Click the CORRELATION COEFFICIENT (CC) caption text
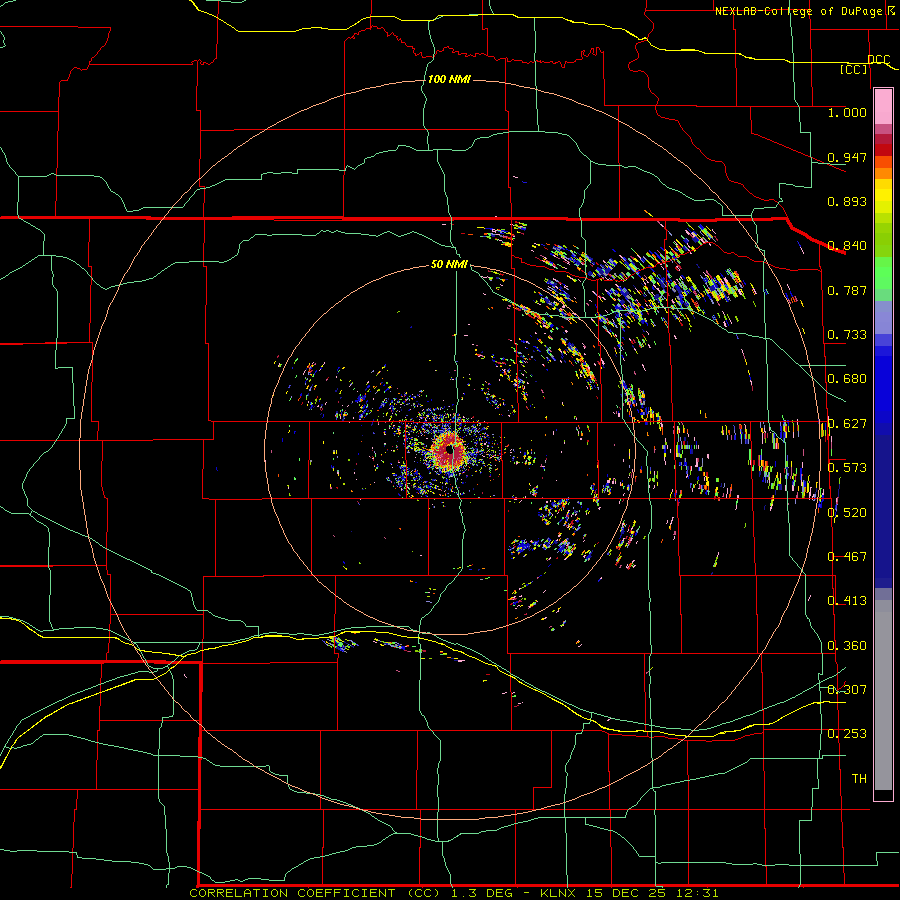 click(315, 893)
